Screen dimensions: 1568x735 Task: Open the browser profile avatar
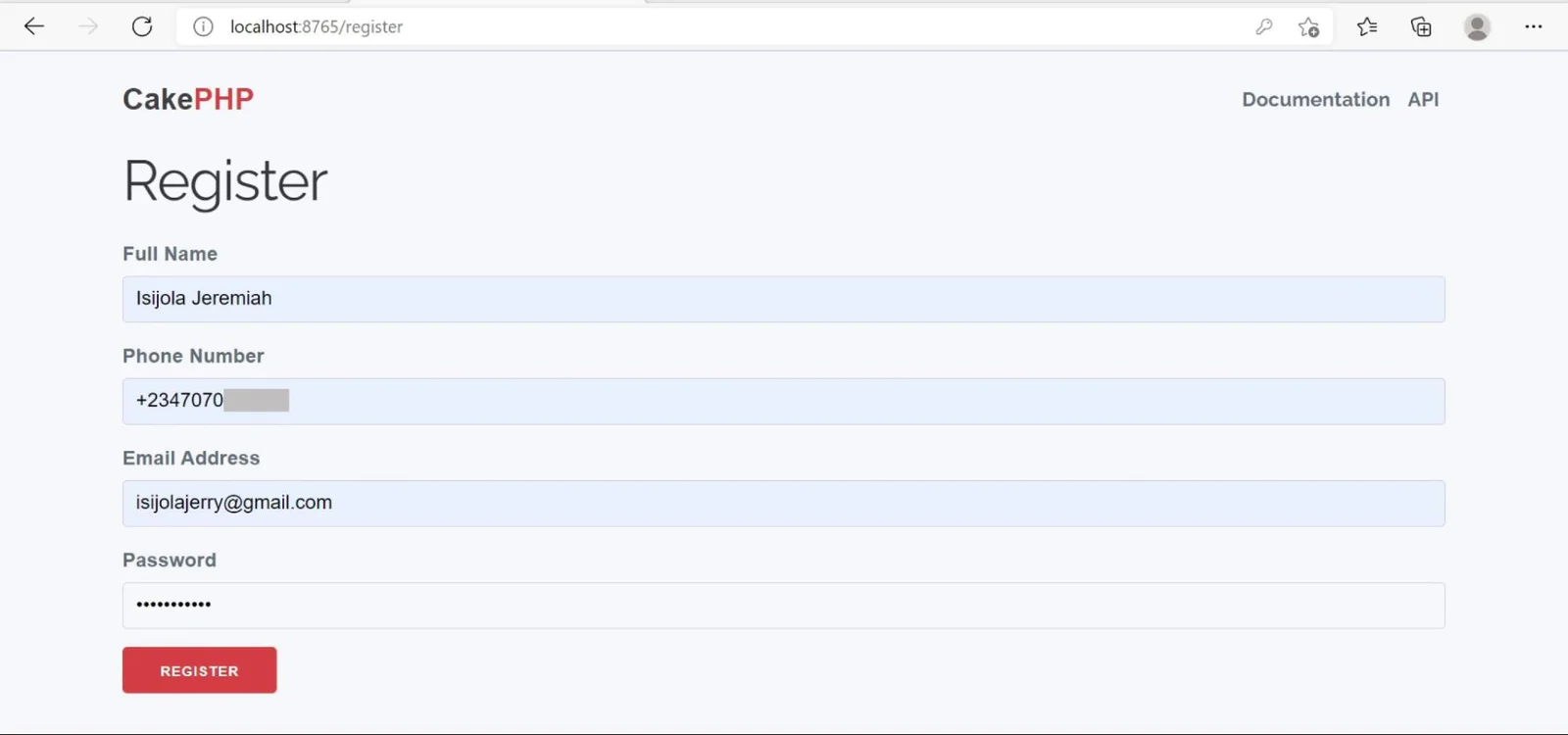click(1477, 26)
